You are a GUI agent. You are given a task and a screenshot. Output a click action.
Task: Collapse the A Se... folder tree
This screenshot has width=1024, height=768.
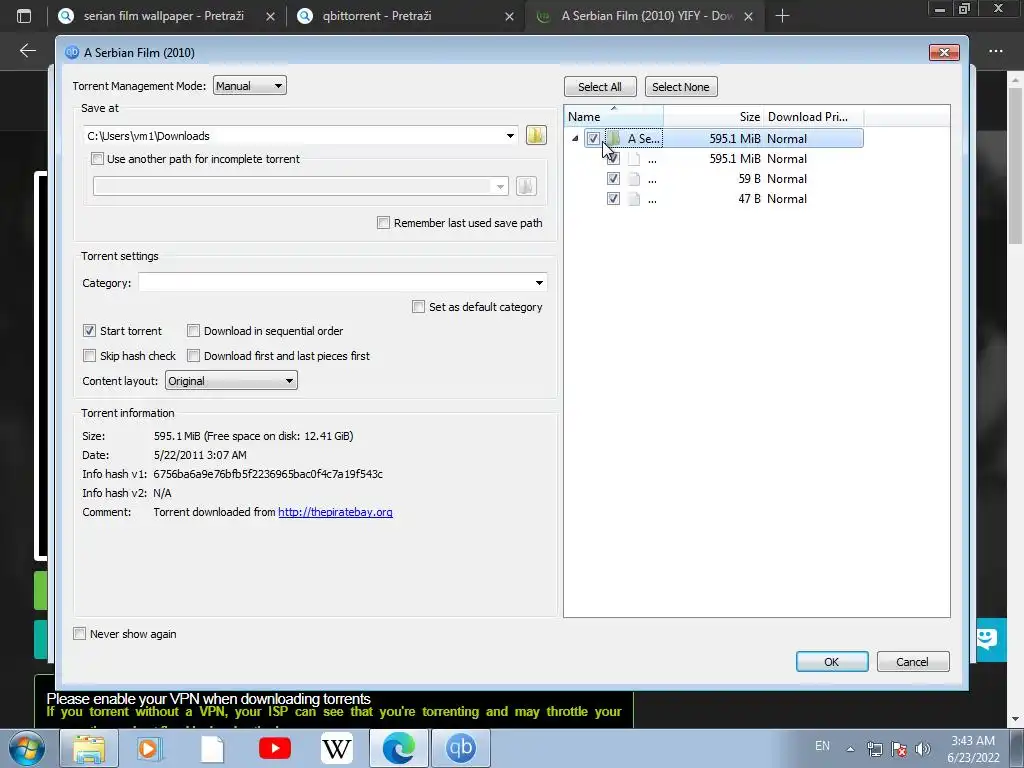tap(575, 138)
